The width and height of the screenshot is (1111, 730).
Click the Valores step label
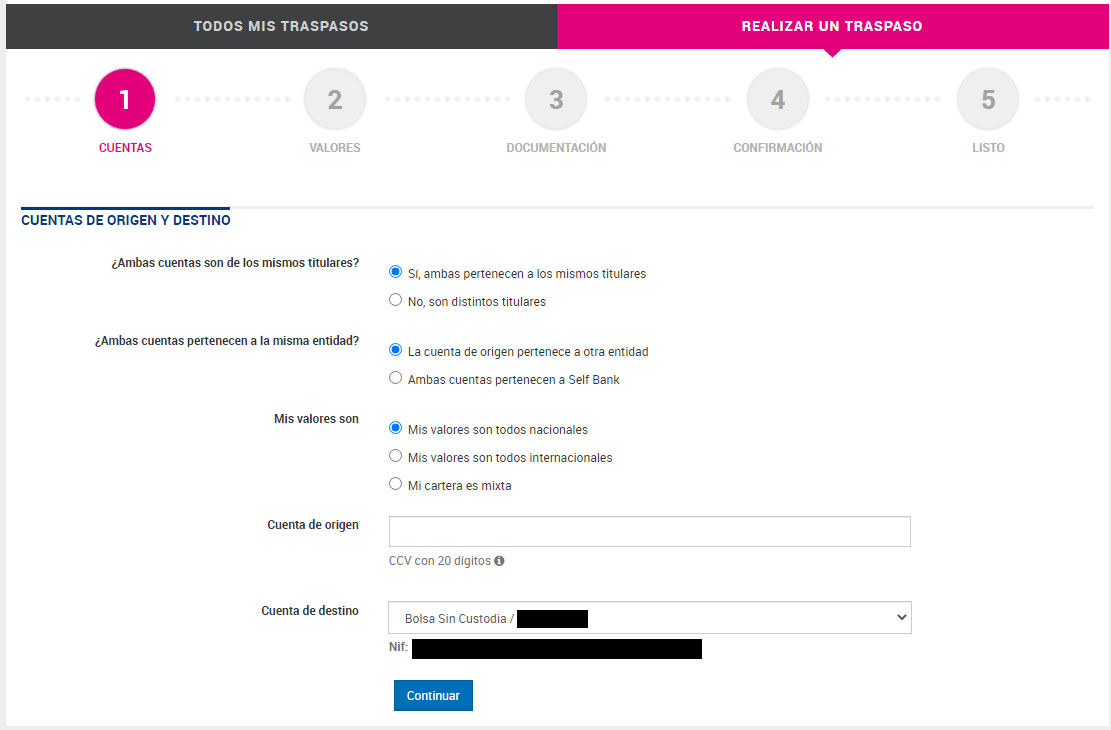coord(335,148)
